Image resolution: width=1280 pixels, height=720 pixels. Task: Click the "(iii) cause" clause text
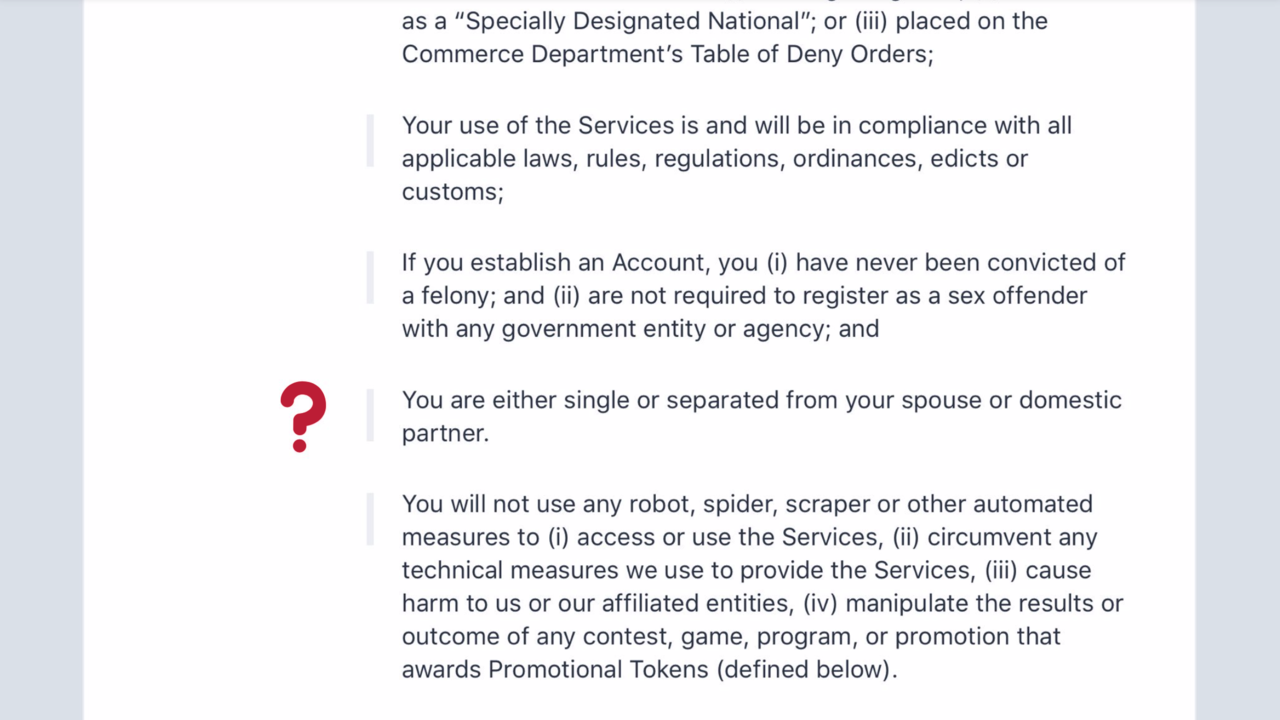point(1037,570)
